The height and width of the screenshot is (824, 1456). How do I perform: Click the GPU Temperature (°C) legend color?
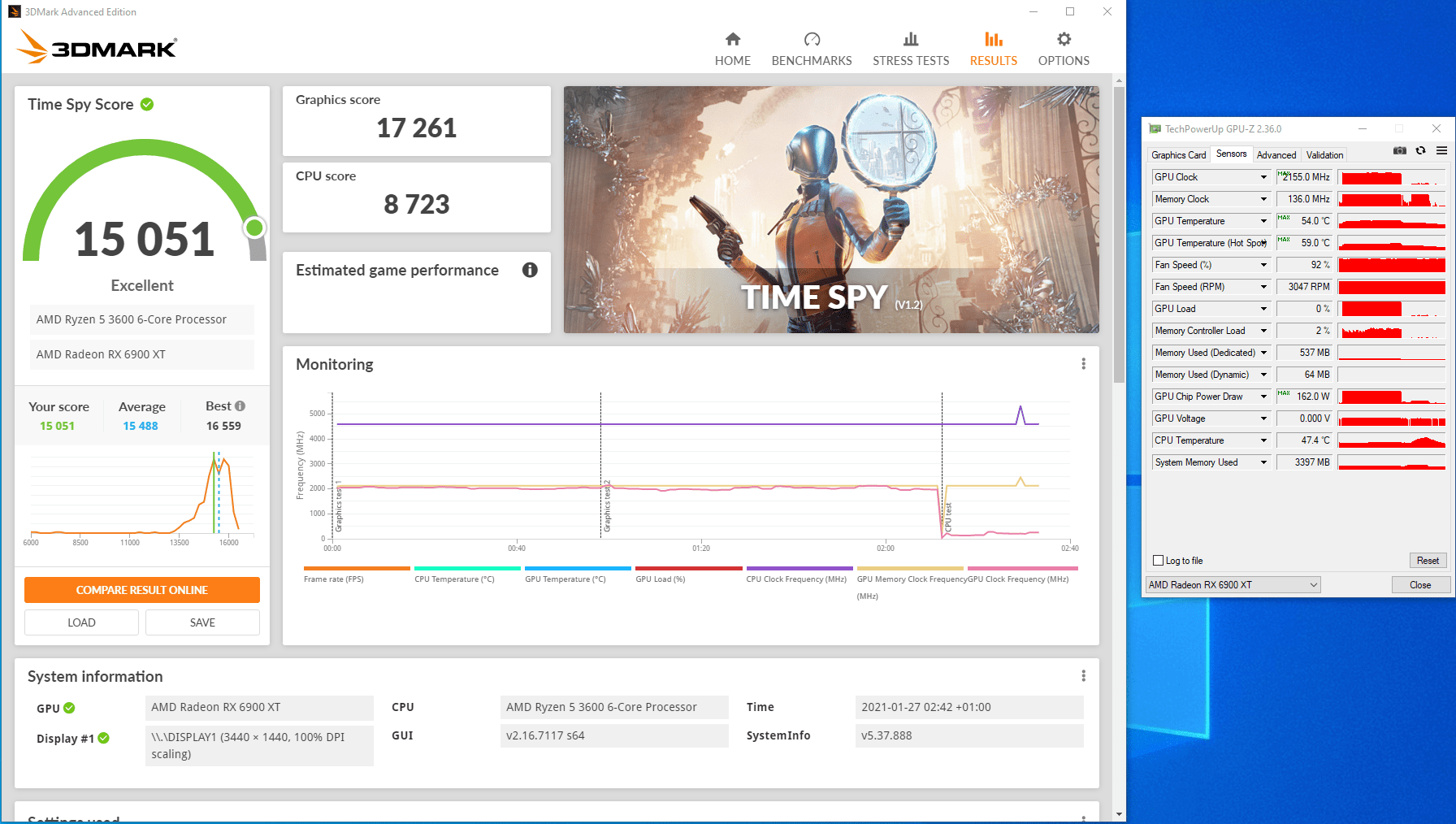pos(578,569)
